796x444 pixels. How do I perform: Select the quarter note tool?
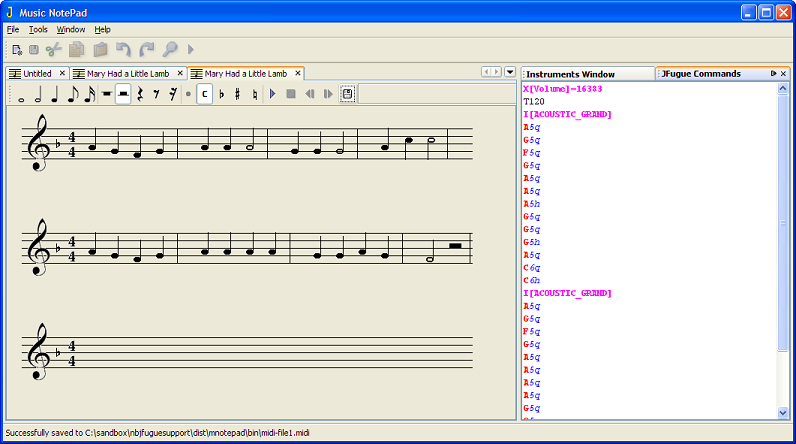click(55, 94)
